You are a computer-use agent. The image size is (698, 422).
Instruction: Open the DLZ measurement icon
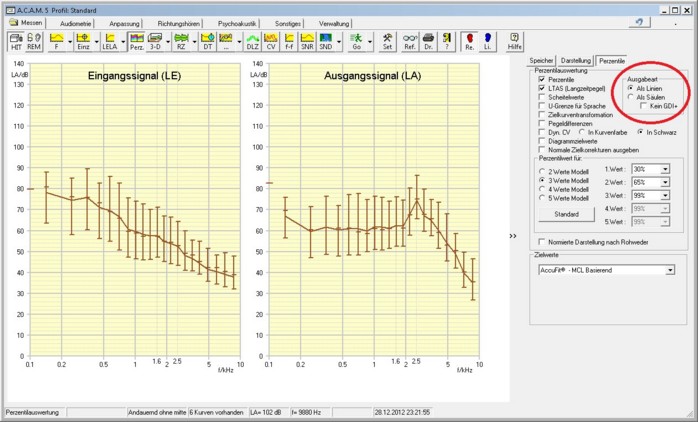(253, 41)
